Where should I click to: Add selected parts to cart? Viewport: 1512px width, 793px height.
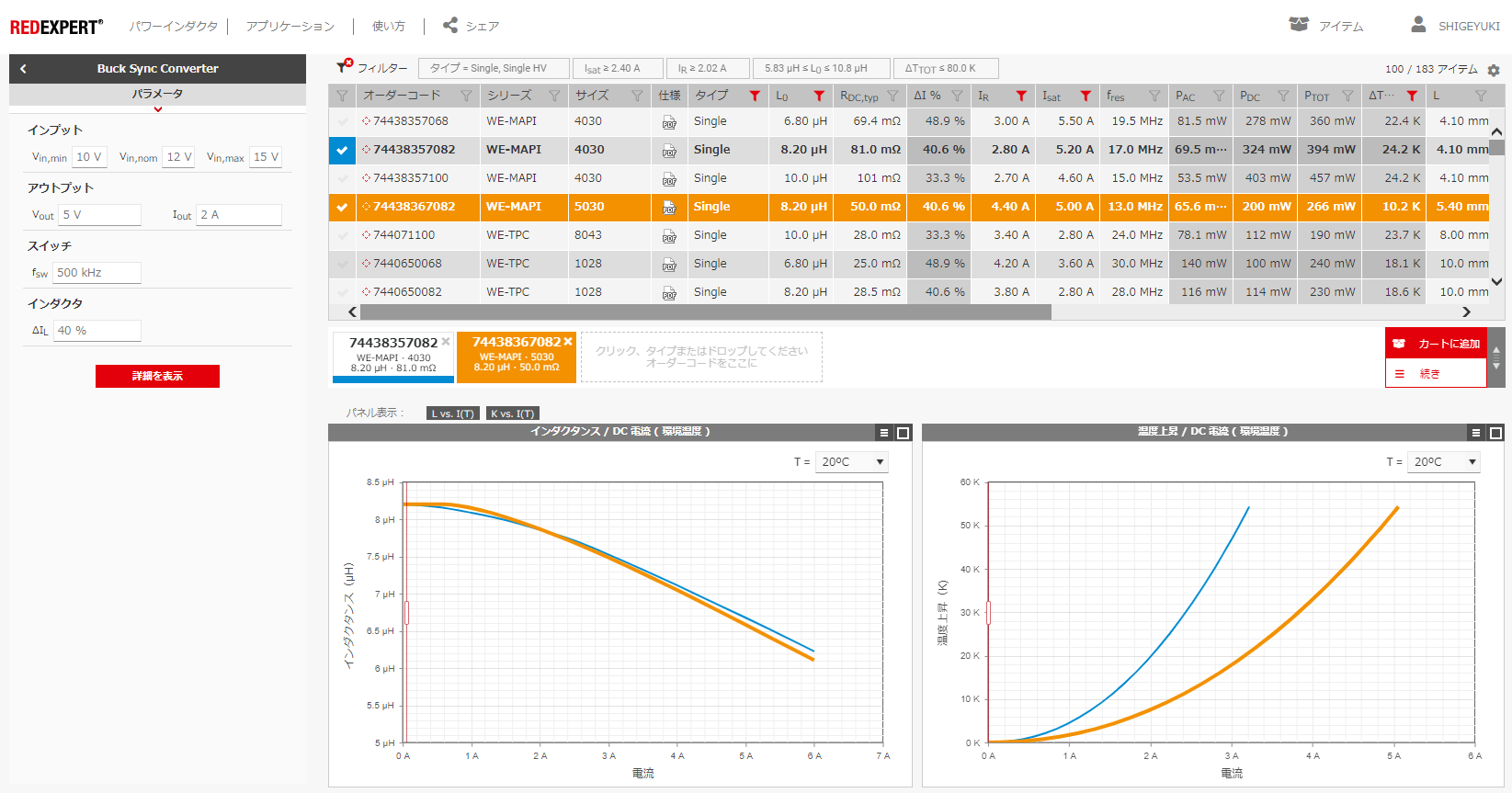[1436, 344]
